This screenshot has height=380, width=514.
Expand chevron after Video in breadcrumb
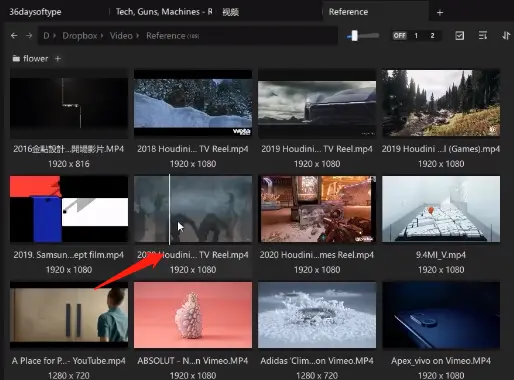137,35
